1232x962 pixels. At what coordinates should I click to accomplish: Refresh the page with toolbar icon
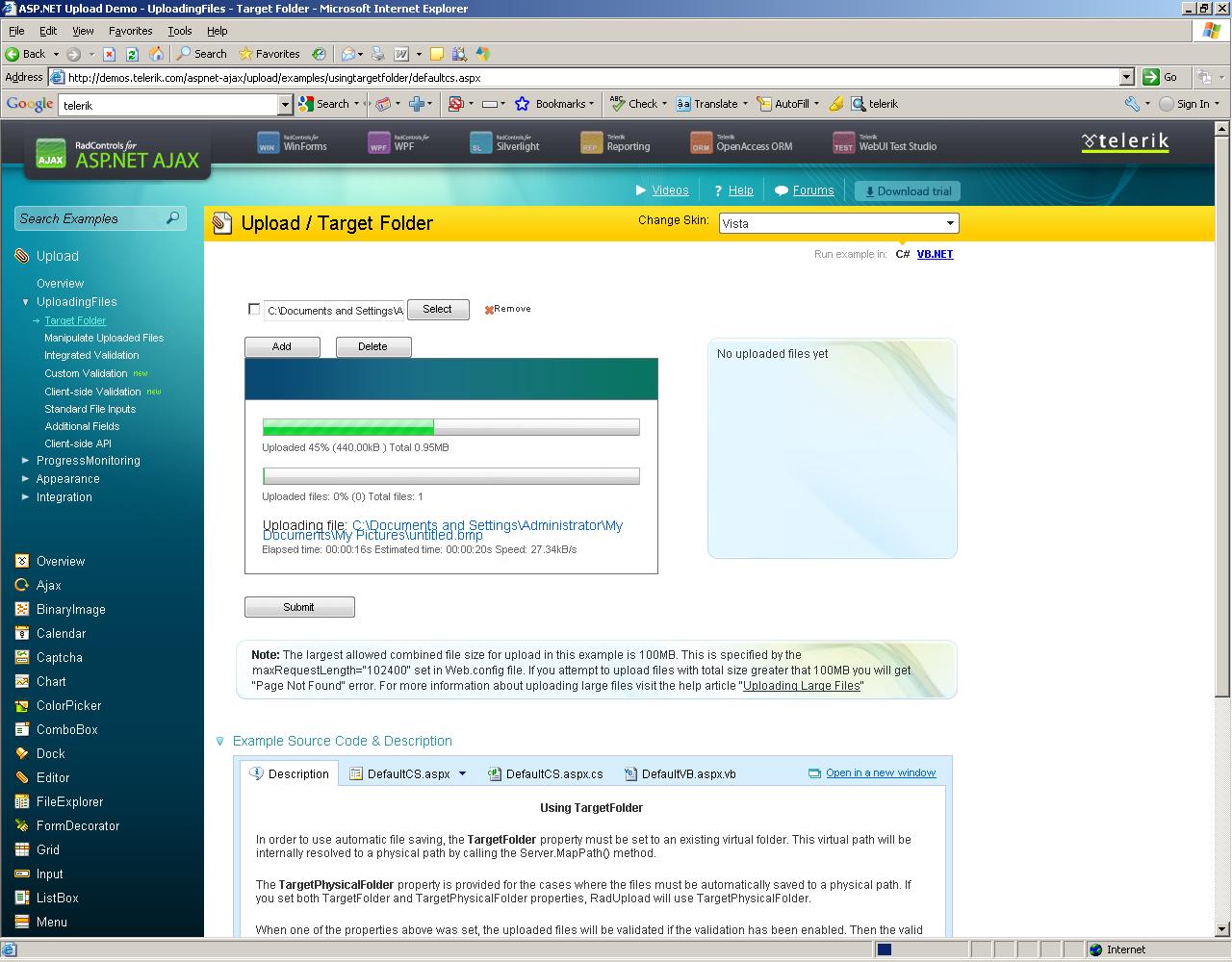point(133,54)
